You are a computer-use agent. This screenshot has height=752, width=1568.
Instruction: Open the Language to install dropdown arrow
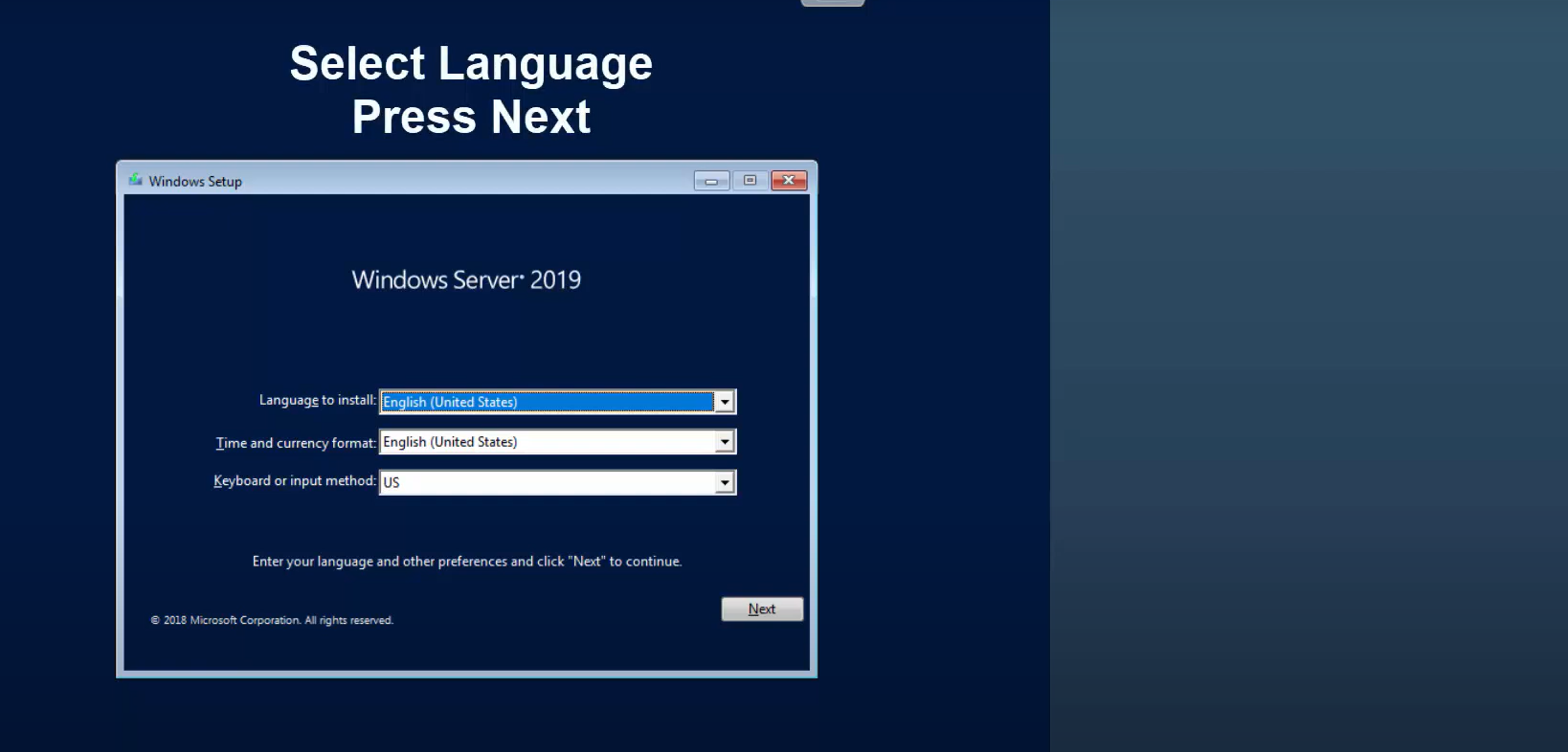coord(725,402)
